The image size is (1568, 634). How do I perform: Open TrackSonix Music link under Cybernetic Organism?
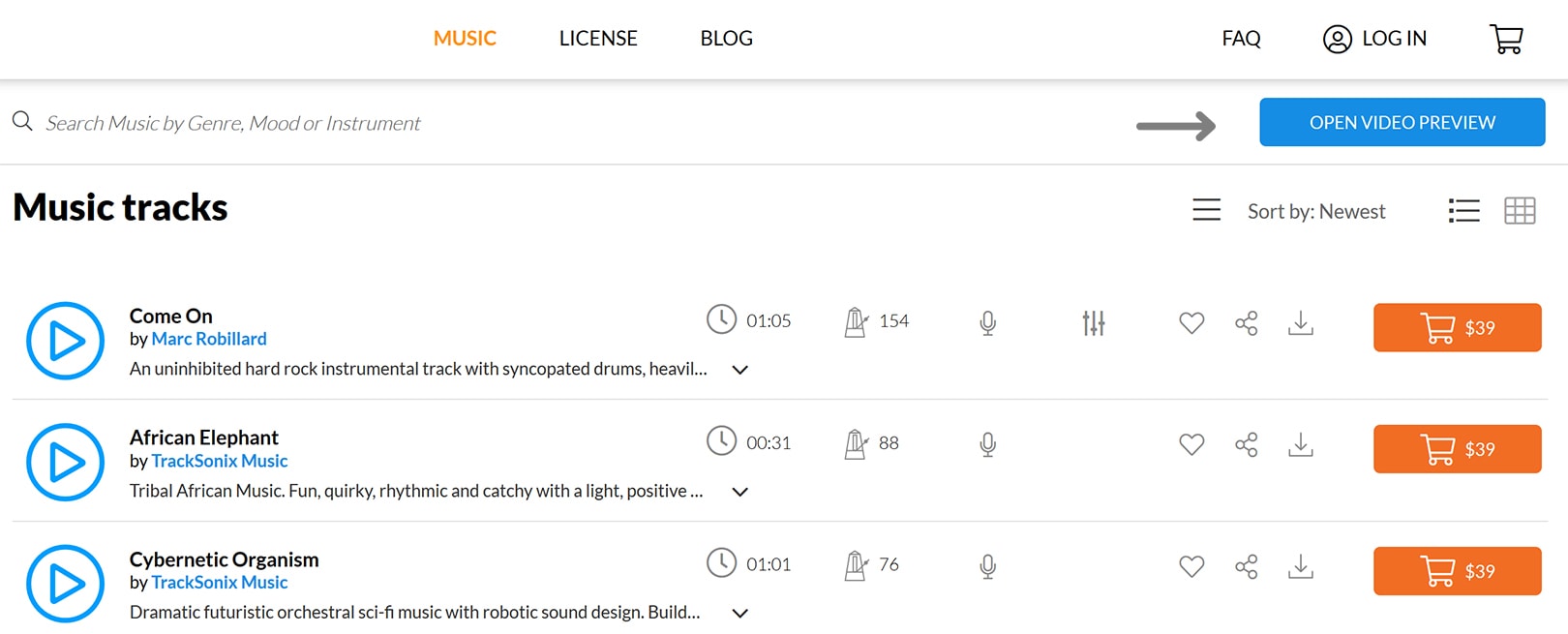(x=220, y=583)
